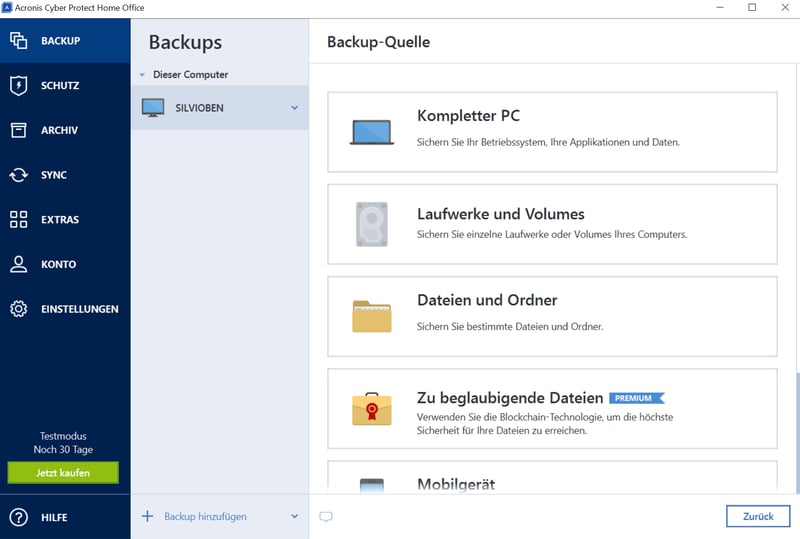800x539 pixels.
Task: Click the vertical scrollbar in source list
Action: point(796,430)
